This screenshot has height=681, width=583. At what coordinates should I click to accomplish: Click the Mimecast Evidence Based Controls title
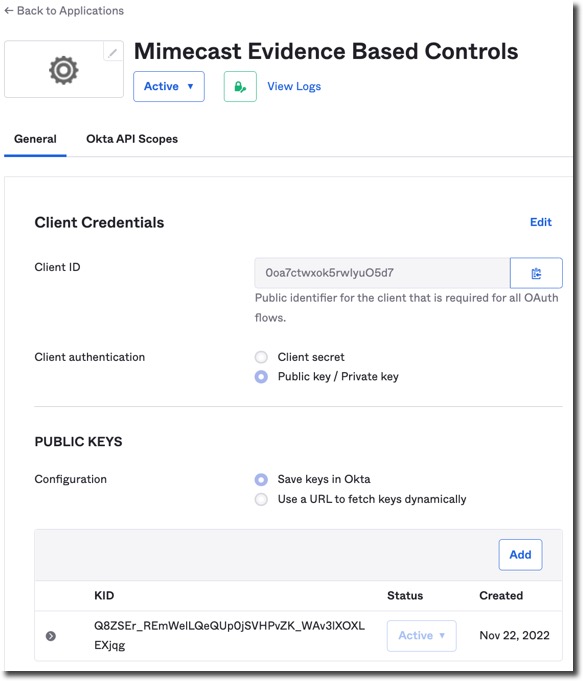[326, 51]
